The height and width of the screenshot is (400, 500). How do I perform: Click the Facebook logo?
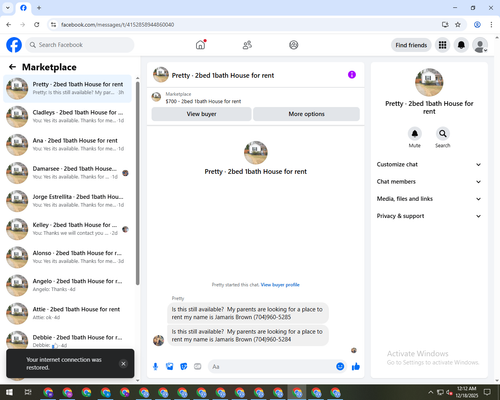pos(14,45)
